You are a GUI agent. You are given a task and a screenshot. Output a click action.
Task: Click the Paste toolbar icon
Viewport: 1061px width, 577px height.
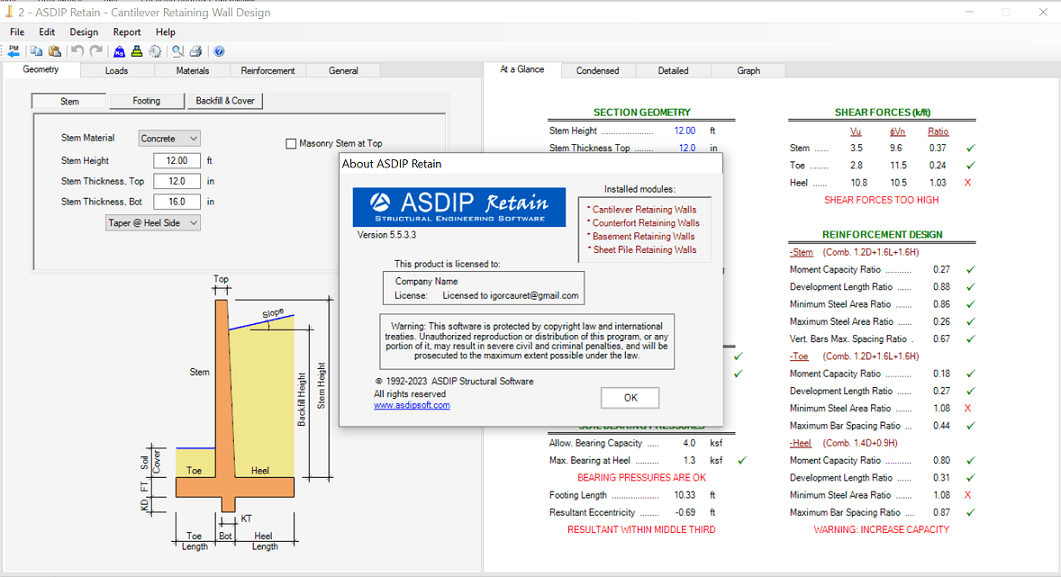tap(55, 51)
